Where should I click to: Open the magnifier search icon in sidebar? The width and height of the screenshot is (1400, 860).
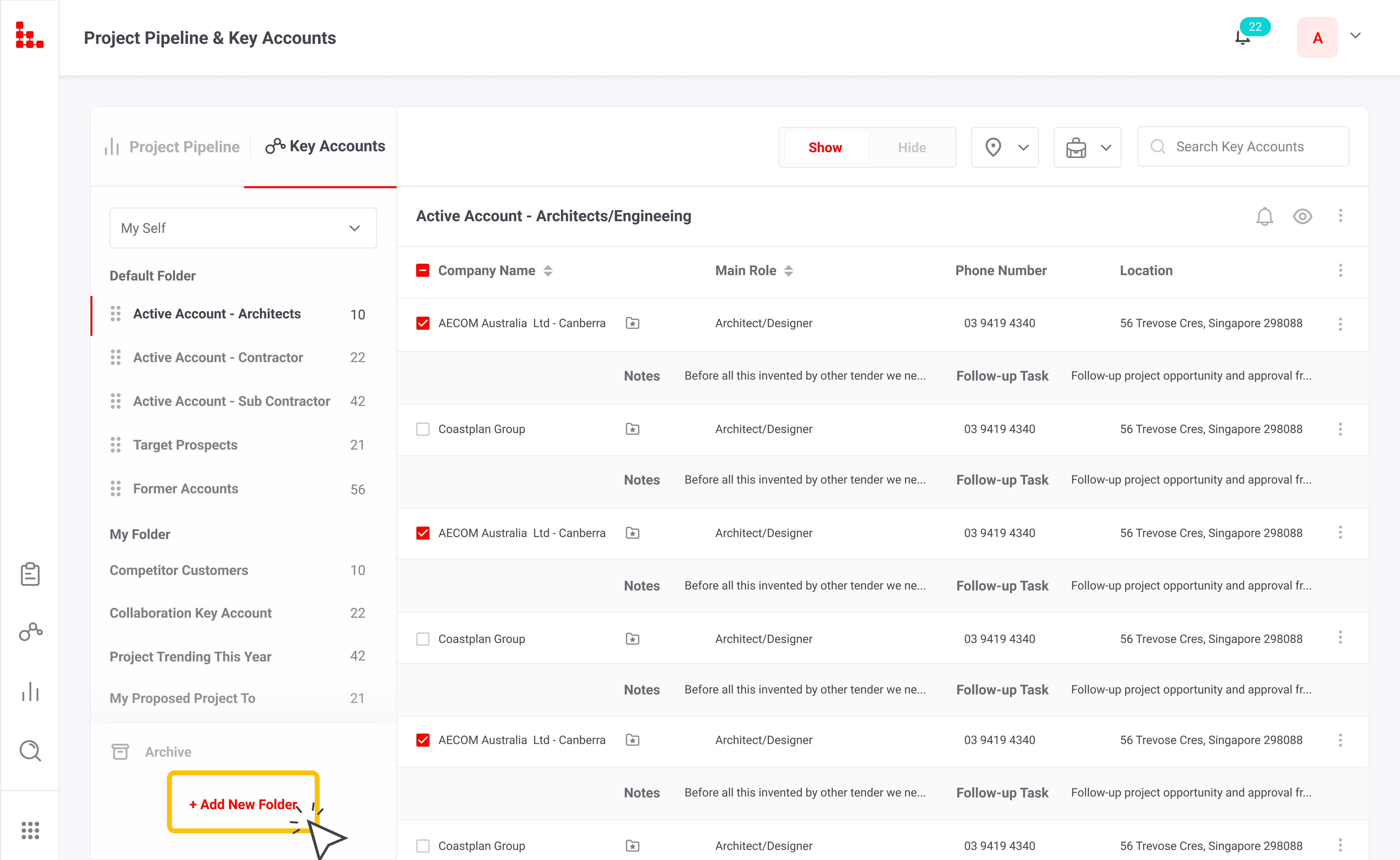pyautogui.click(x=30, y=750)
